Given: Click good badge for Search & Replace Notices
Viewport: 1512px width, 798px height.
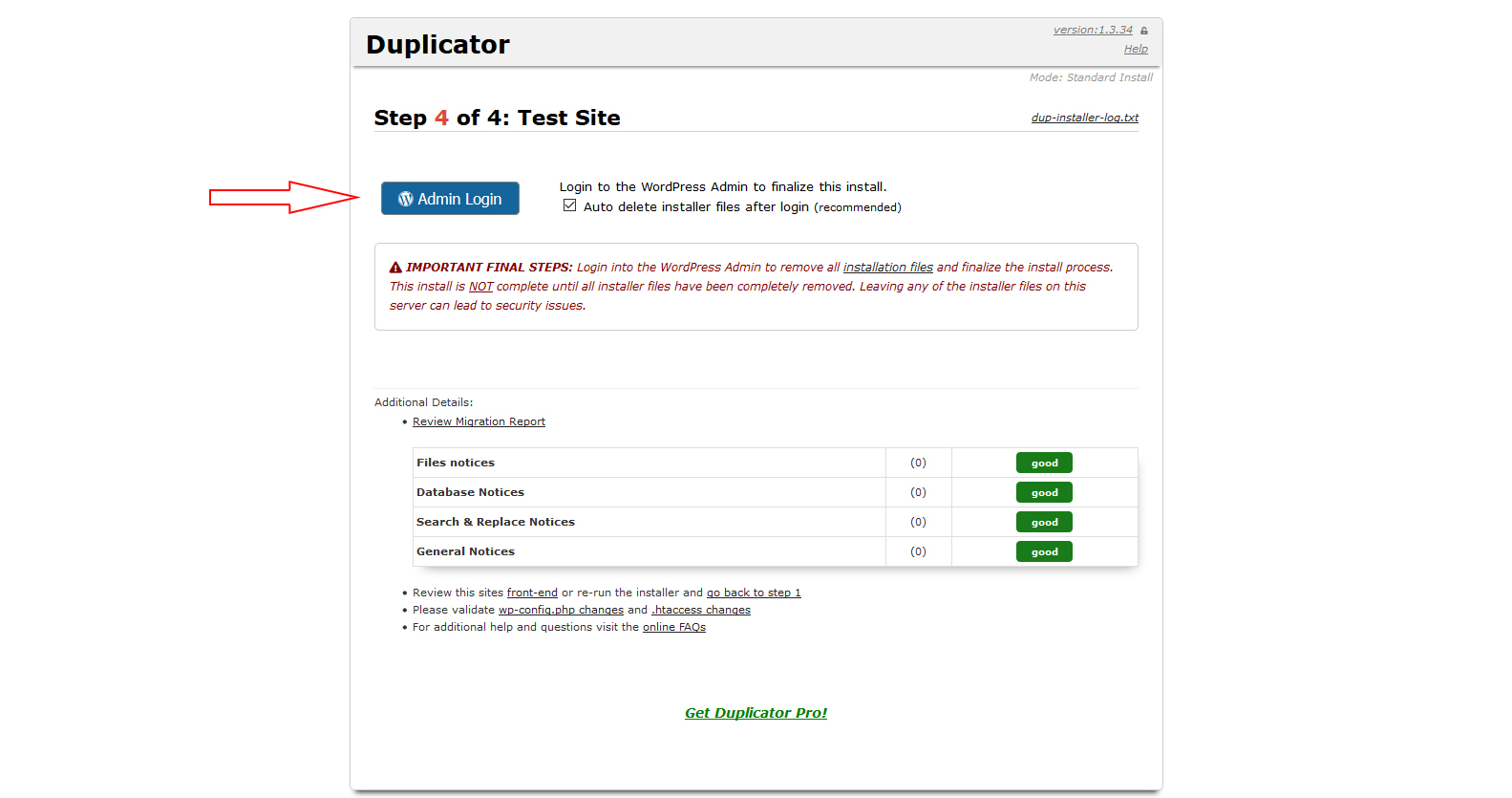Looking at the screenshot, I should pos(1044,522).
